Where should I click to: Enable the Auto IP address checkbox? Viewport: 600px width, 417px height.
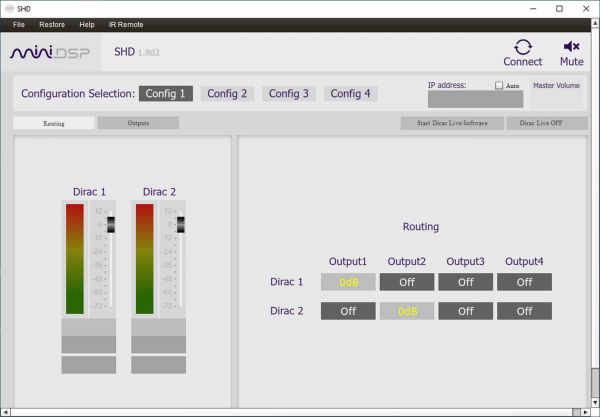[x=500, y=86]
